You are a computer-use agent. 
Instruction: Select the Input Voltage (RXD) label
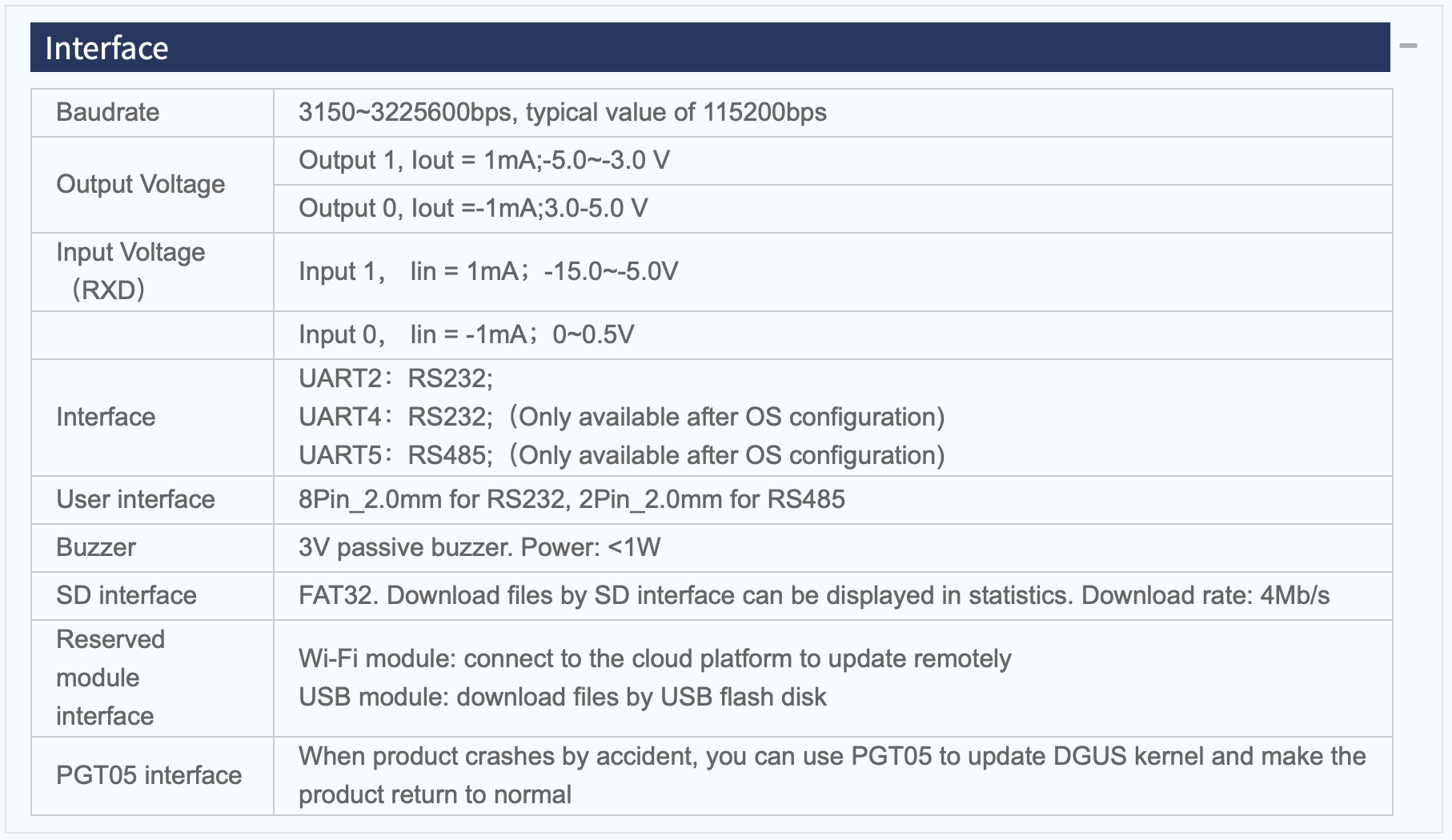click(130, 271)
